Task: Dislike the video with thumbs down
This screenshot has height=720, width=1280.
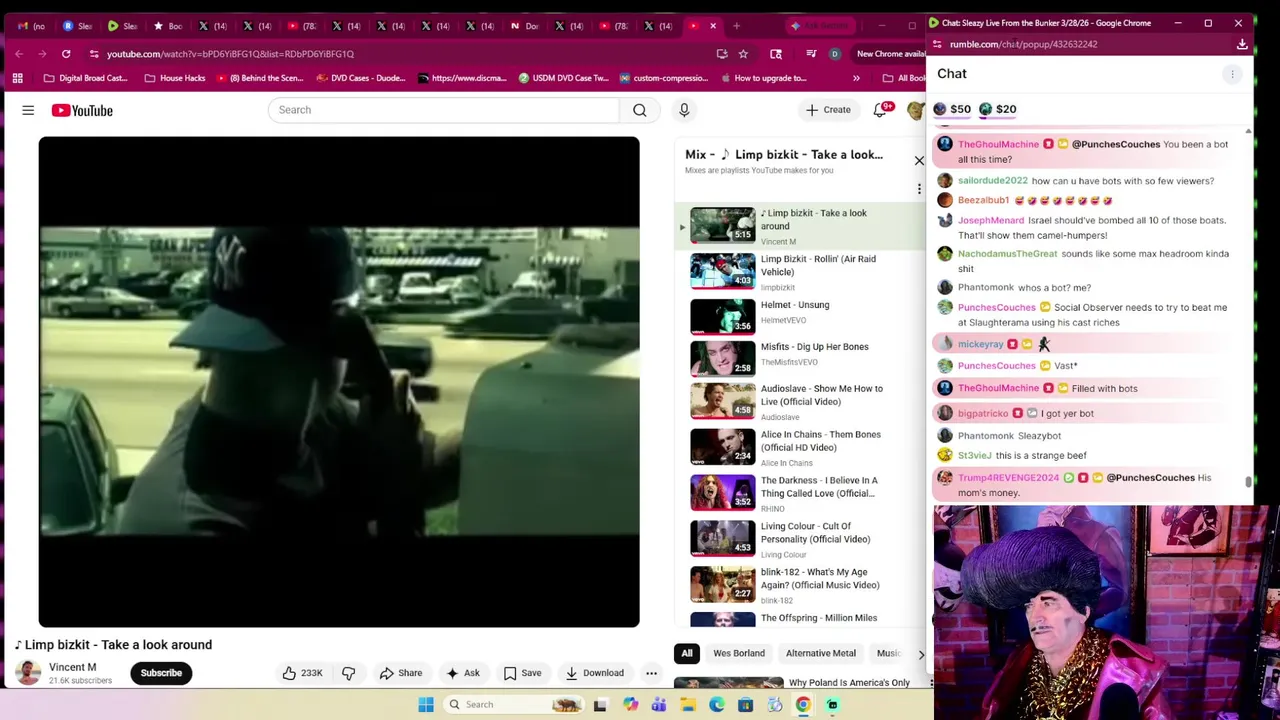Action: 349,673
